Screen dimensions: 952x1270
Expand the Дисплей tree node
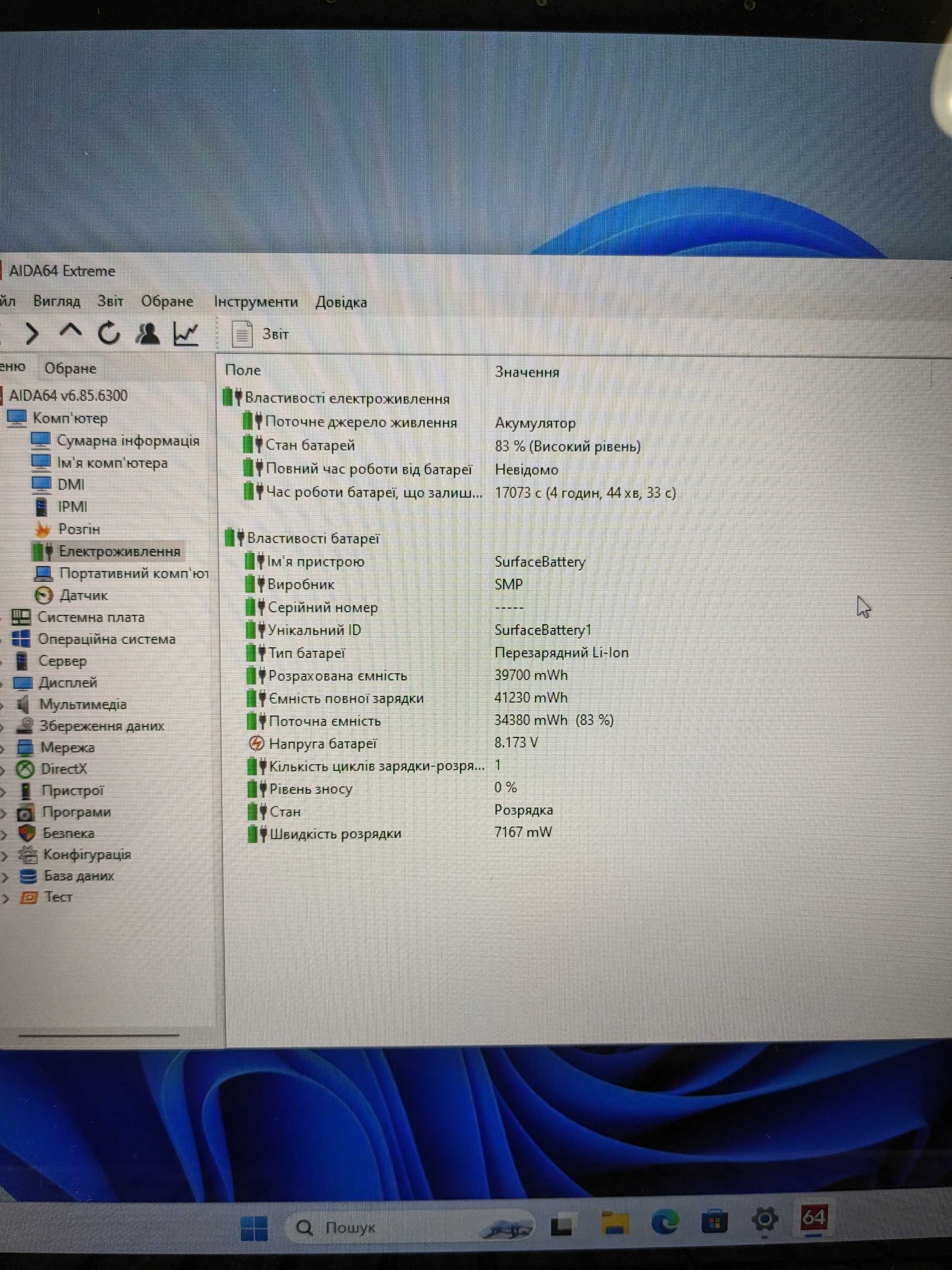(2, 683)
